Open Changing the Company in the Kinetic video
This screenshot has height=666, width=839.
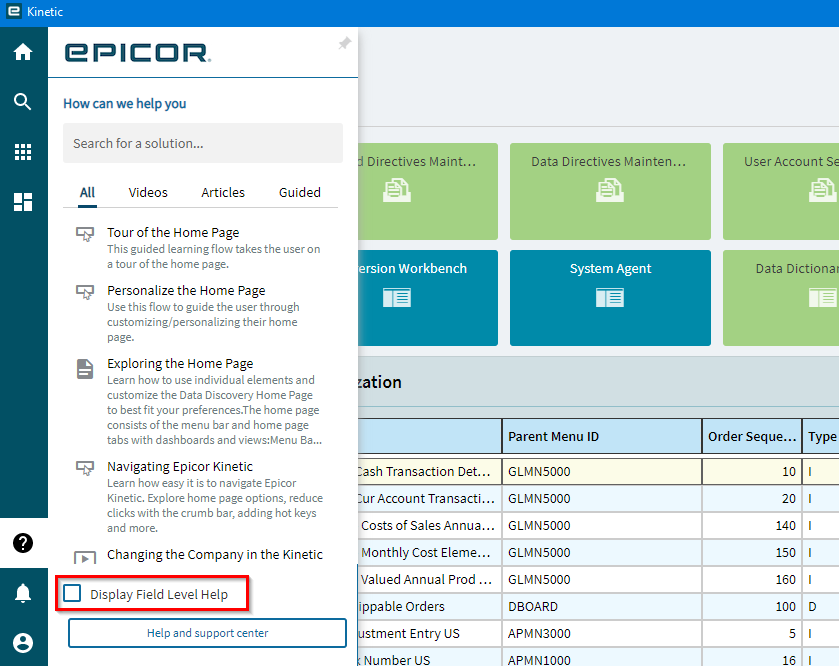215,555
